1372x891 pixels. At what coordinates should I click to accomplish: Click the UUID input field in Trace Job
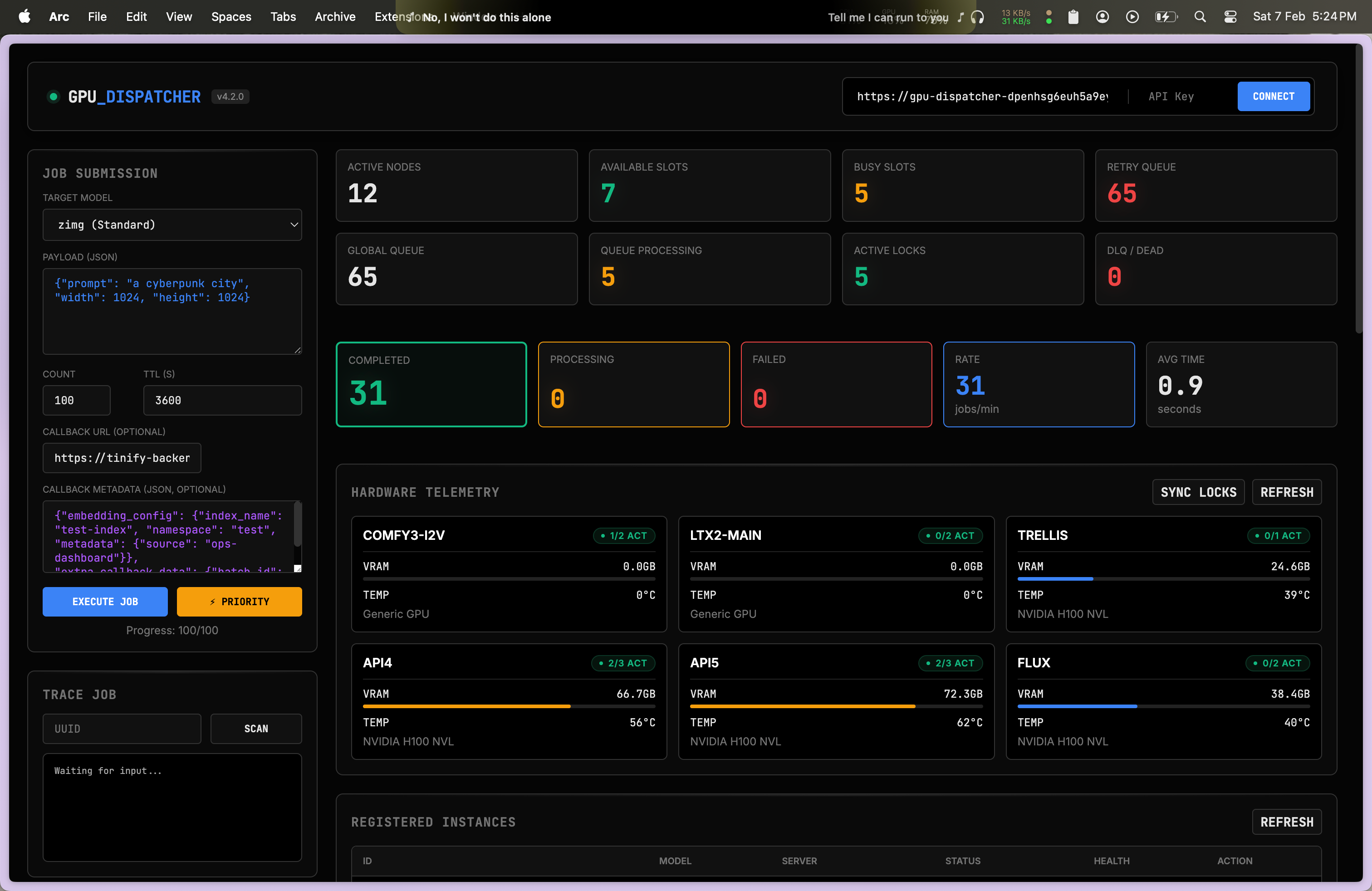tap(121, 729)
